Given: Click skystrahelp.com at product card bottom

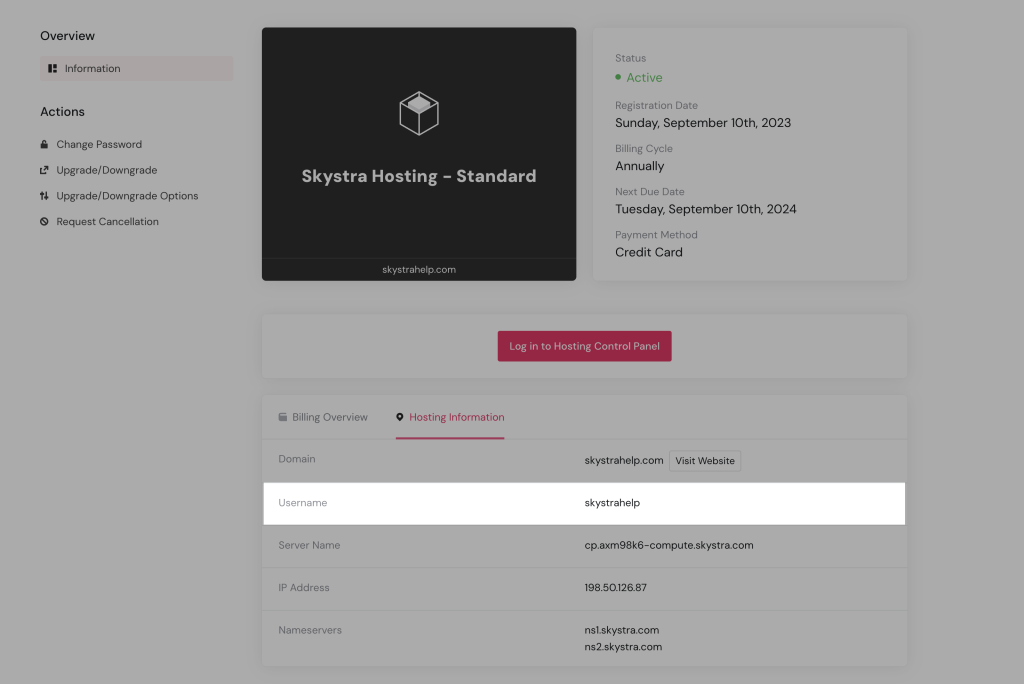Looking at the screenshot, I should click(419, 270).
